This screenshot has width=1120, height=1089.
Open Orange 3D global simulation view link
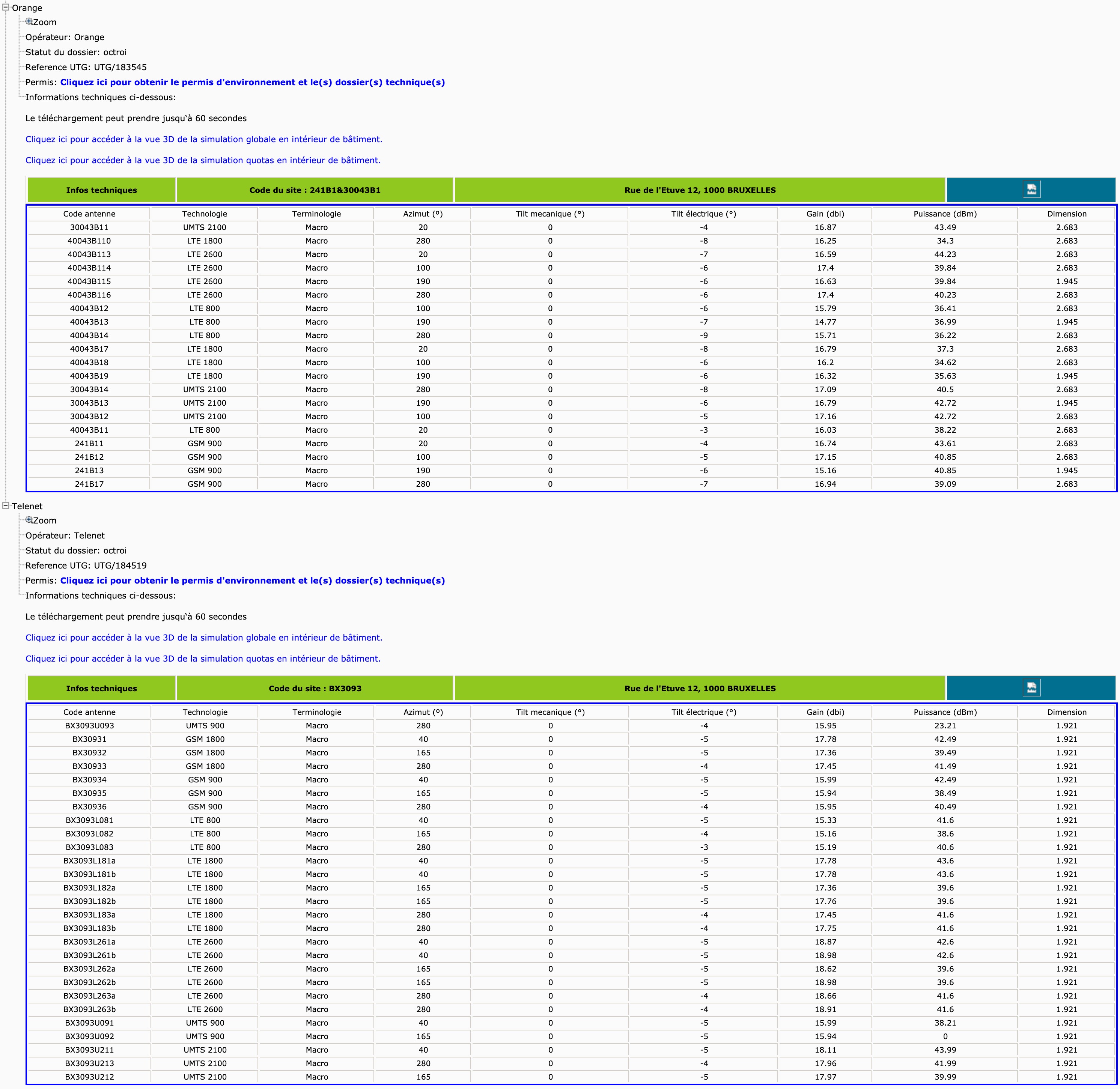click(x=204, y=139)
